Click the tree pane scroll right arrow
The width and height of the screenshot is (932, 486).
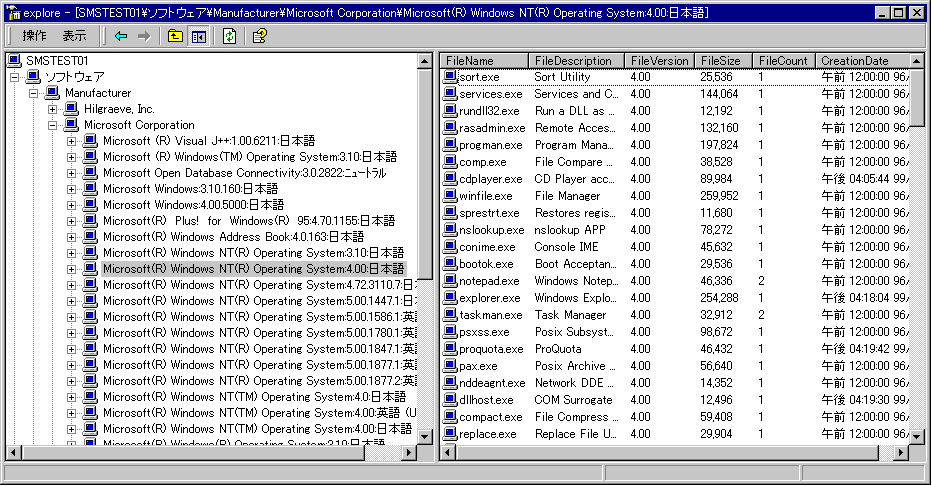coord(408,453)
